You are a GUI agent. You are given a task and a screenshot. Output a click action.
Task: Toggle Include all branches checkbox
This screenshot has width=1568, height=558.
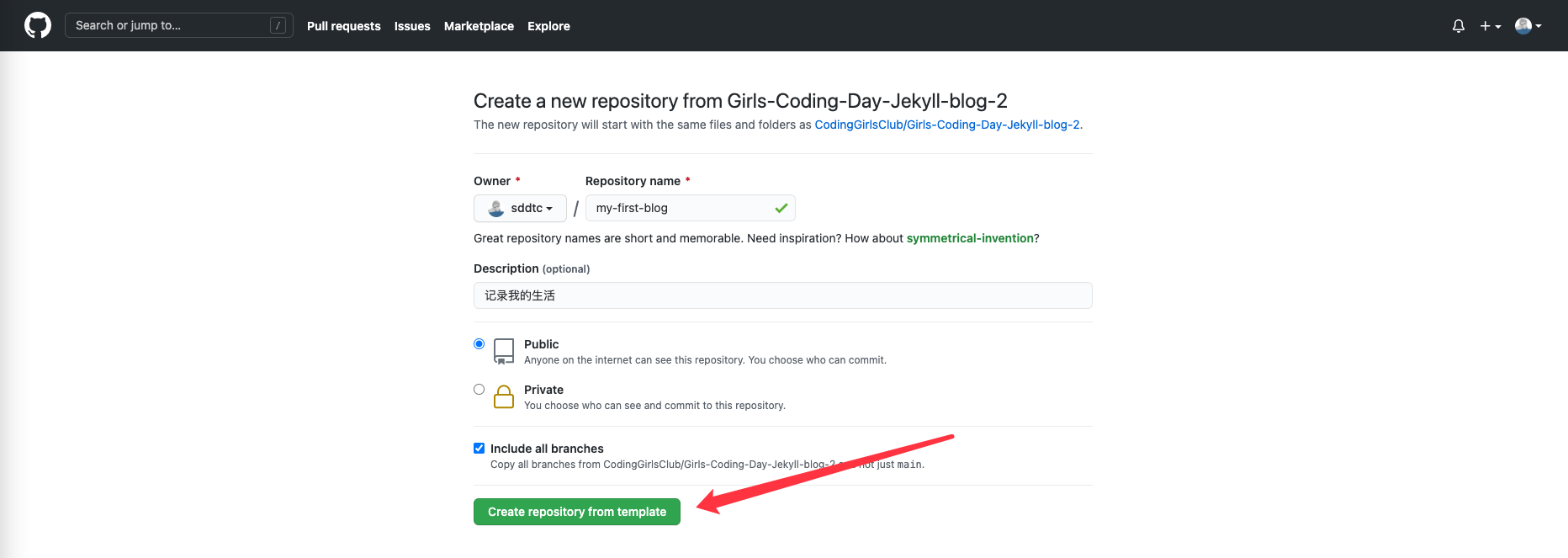[479, 448]
